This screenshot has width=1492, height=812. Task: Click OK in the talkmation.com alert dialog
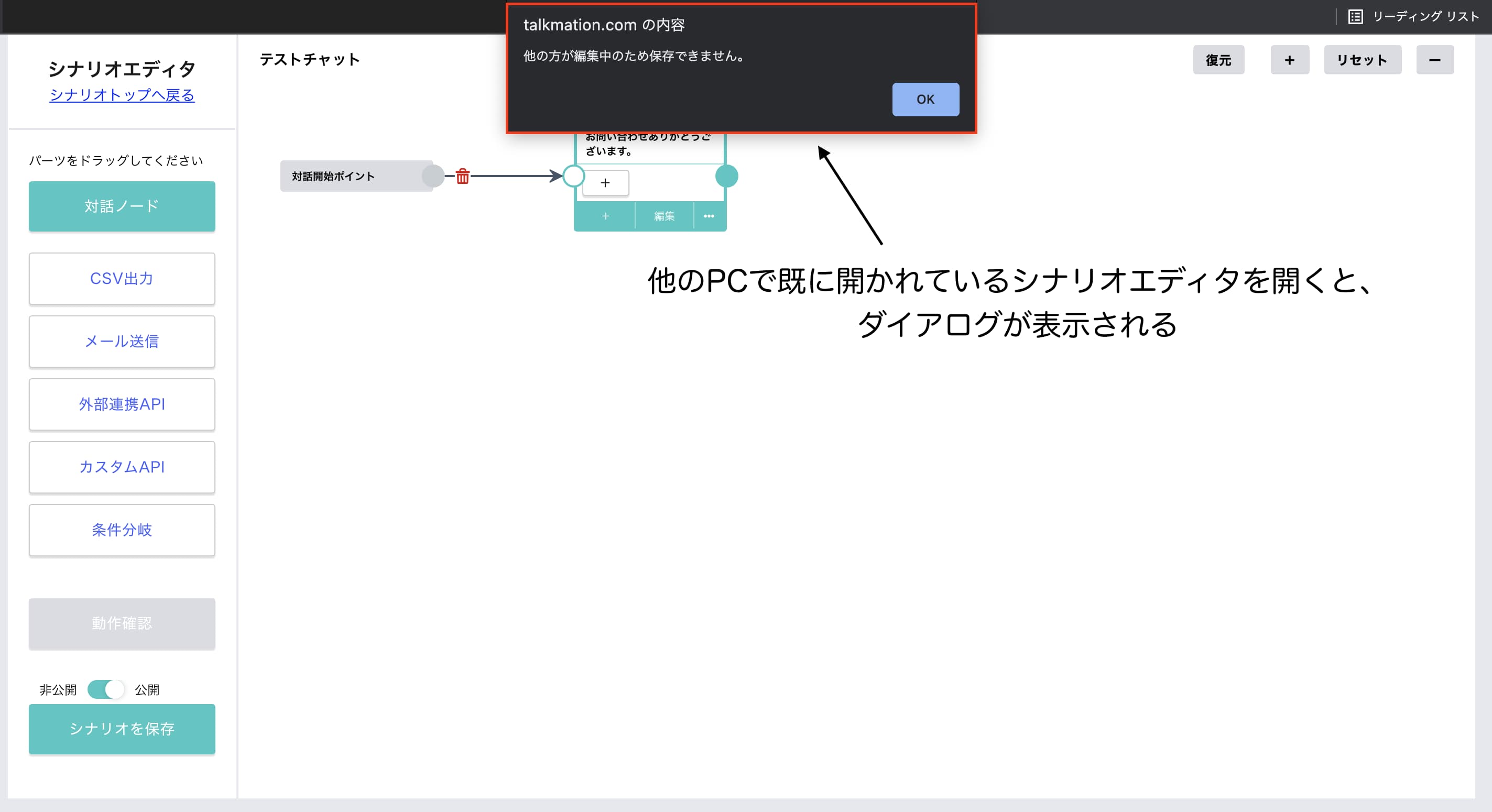click(x=925, y=99)
